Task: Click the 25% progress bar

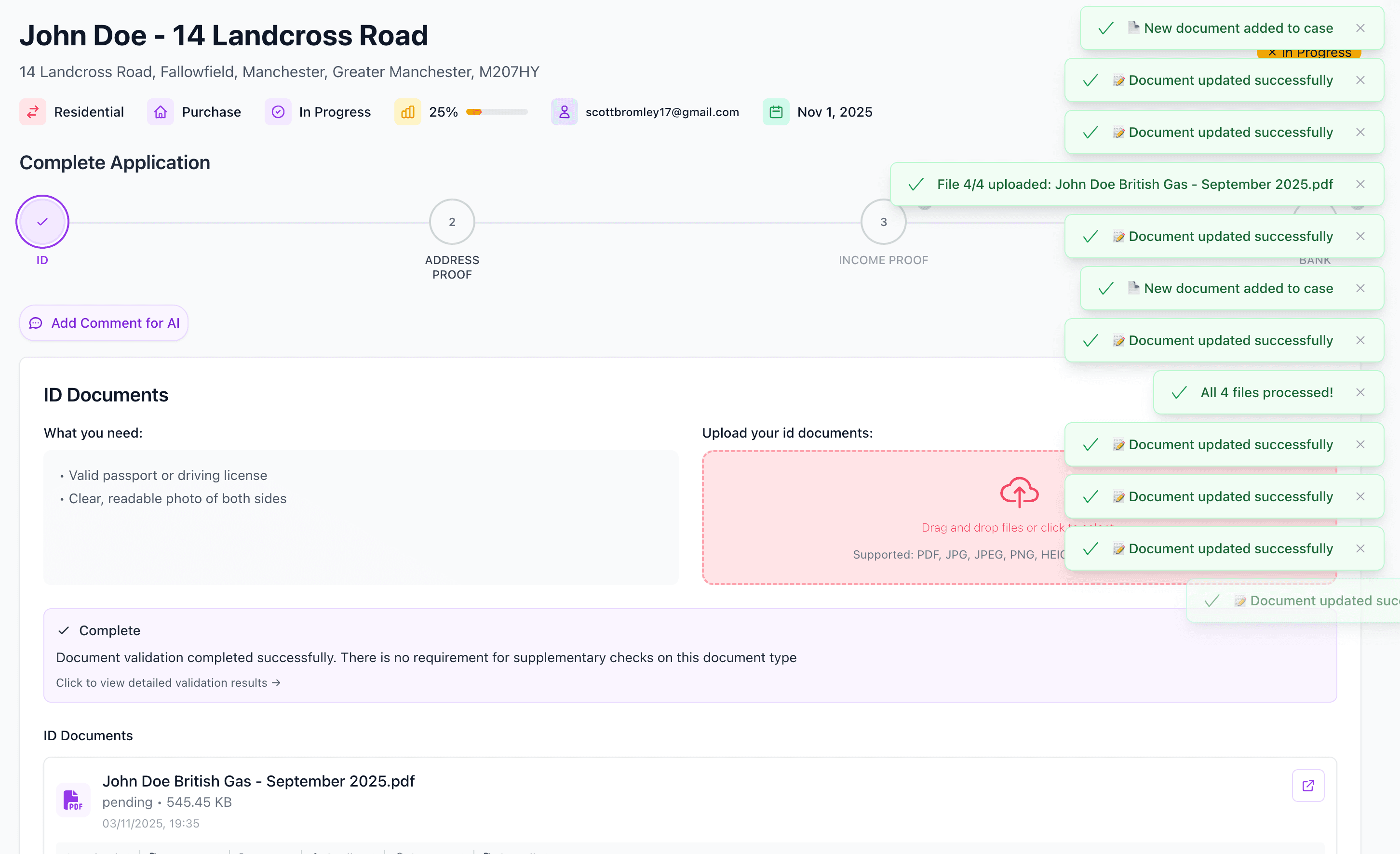Action: 497,112
